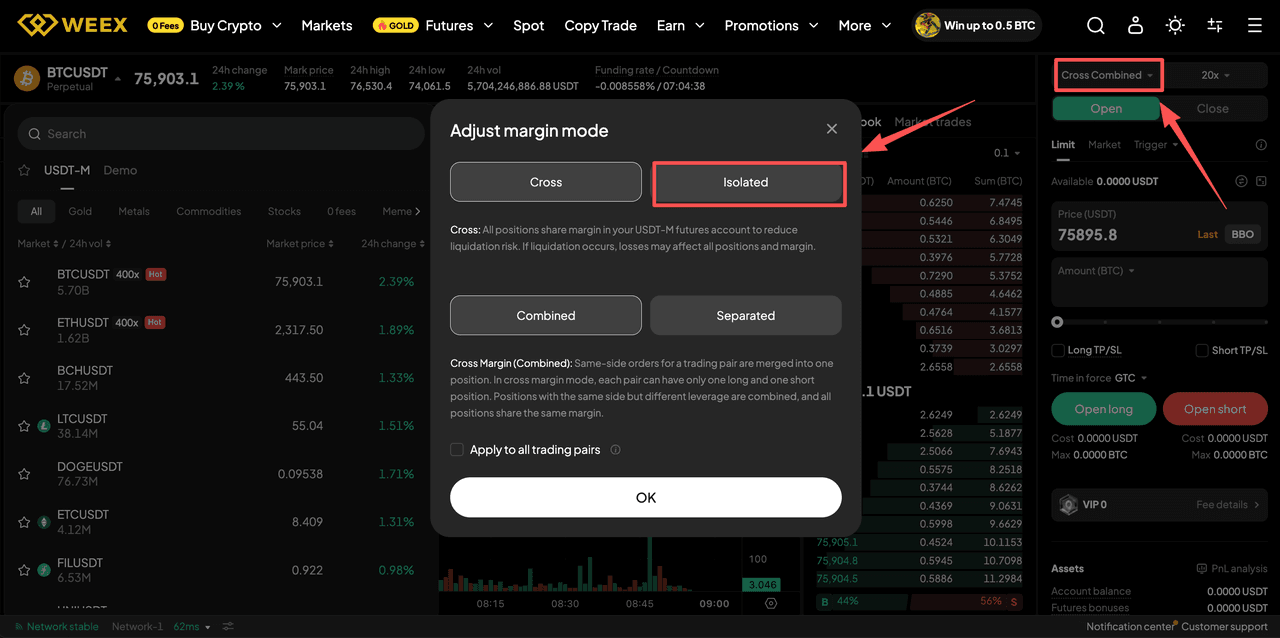
Task: Switch to the Demo tab
Action: pos(120,170)
